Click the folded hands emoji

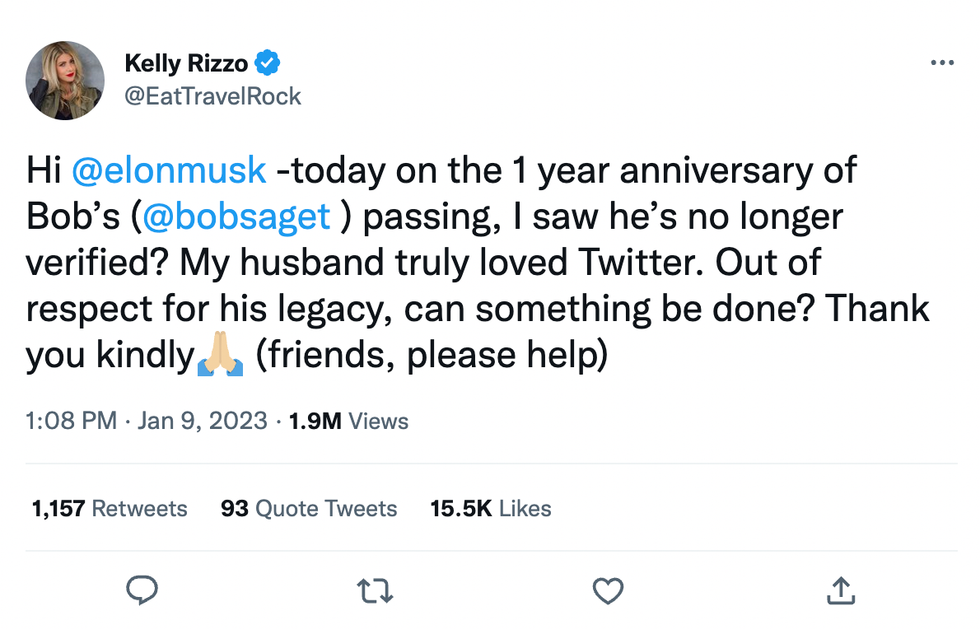[x=221, y=355]
